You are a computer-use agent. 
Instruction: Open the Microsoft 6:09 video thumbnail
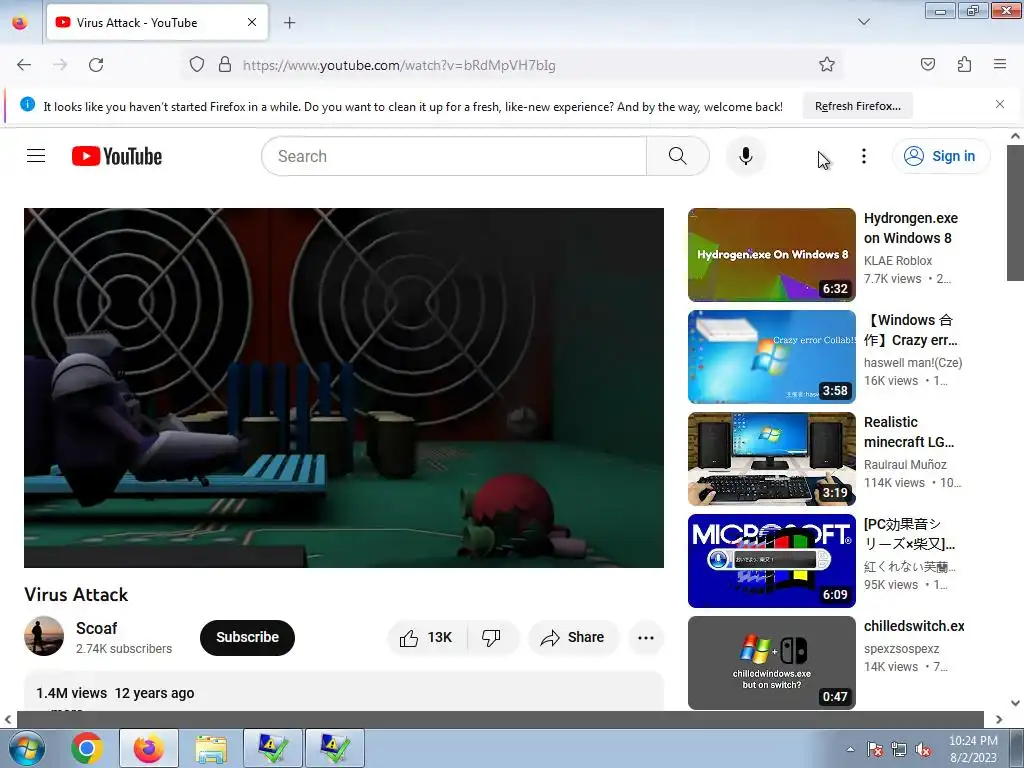pyautogui.click(x=772, y=560)
